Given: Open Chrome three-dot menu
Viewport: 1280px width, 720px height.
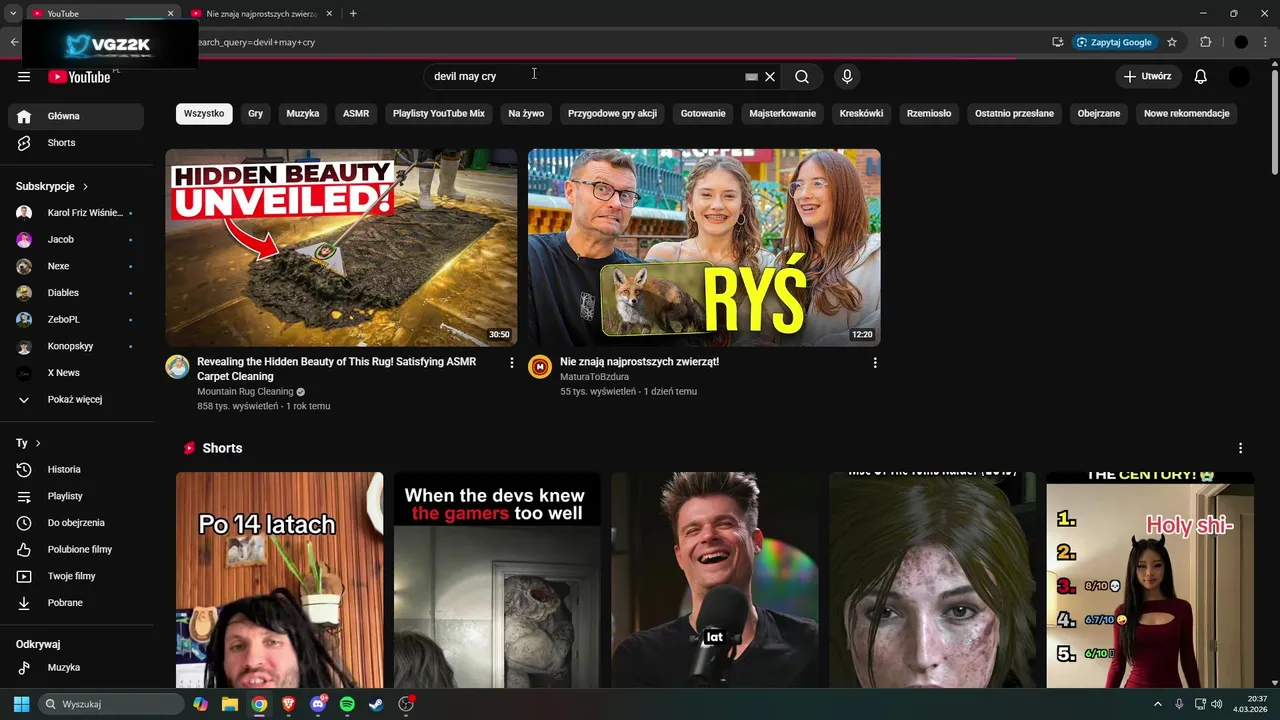Looking at the screenshot, I should (1265, 42).
